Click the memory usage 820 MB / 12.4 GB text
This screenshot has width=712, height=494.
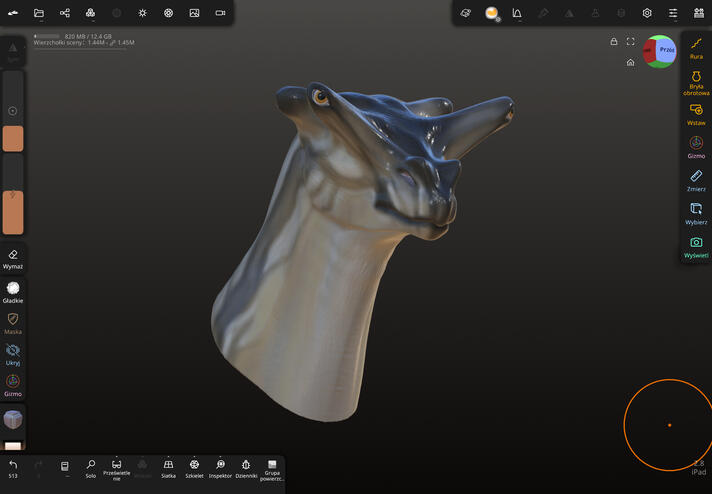88,36
